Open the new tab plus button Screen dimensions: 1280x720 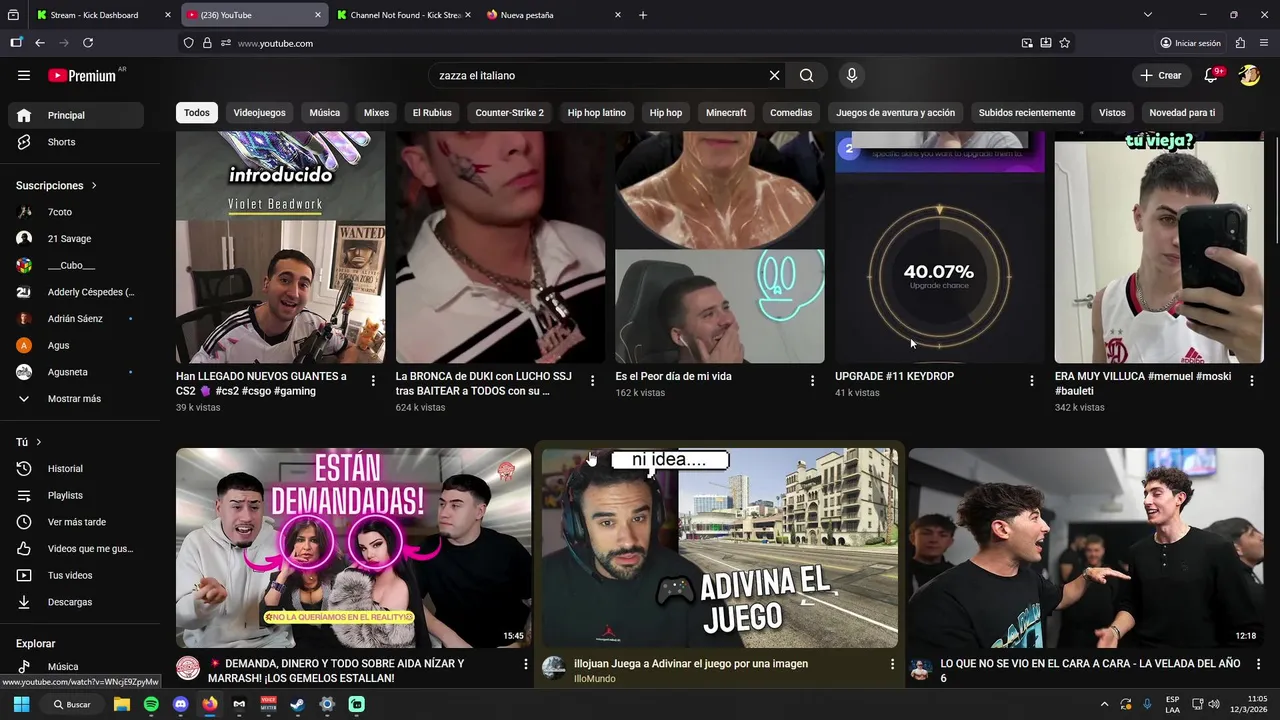(x=643, y=15)
